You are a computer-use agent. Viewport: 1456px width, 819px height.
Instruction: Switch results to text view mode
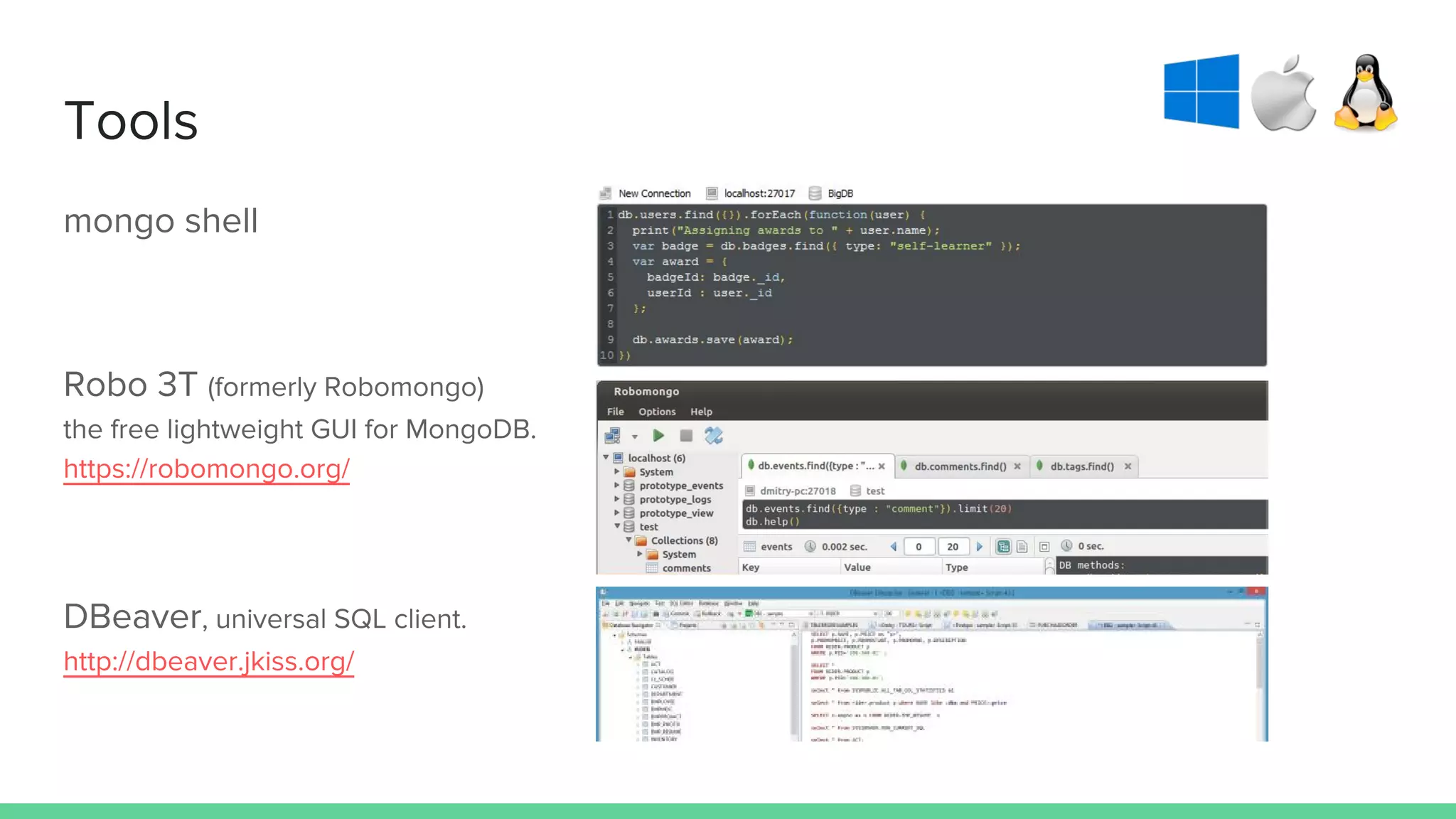(1022, 547)
